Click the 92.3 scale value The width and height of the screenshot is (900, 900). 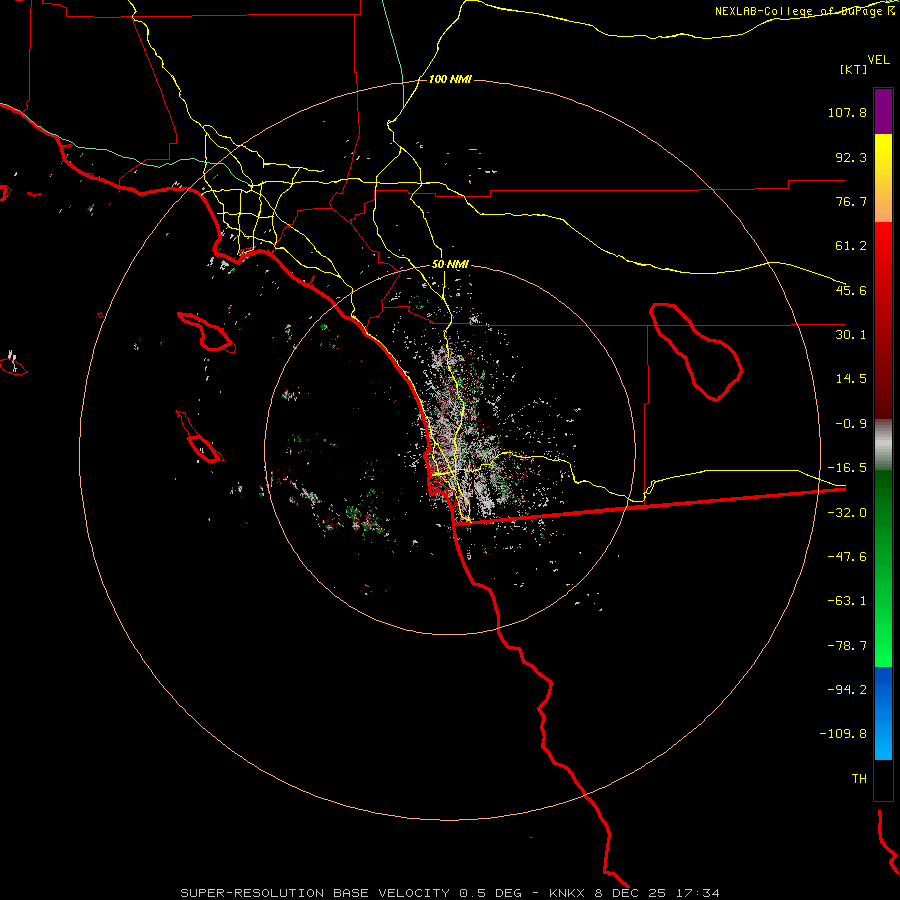coord(851,157)
